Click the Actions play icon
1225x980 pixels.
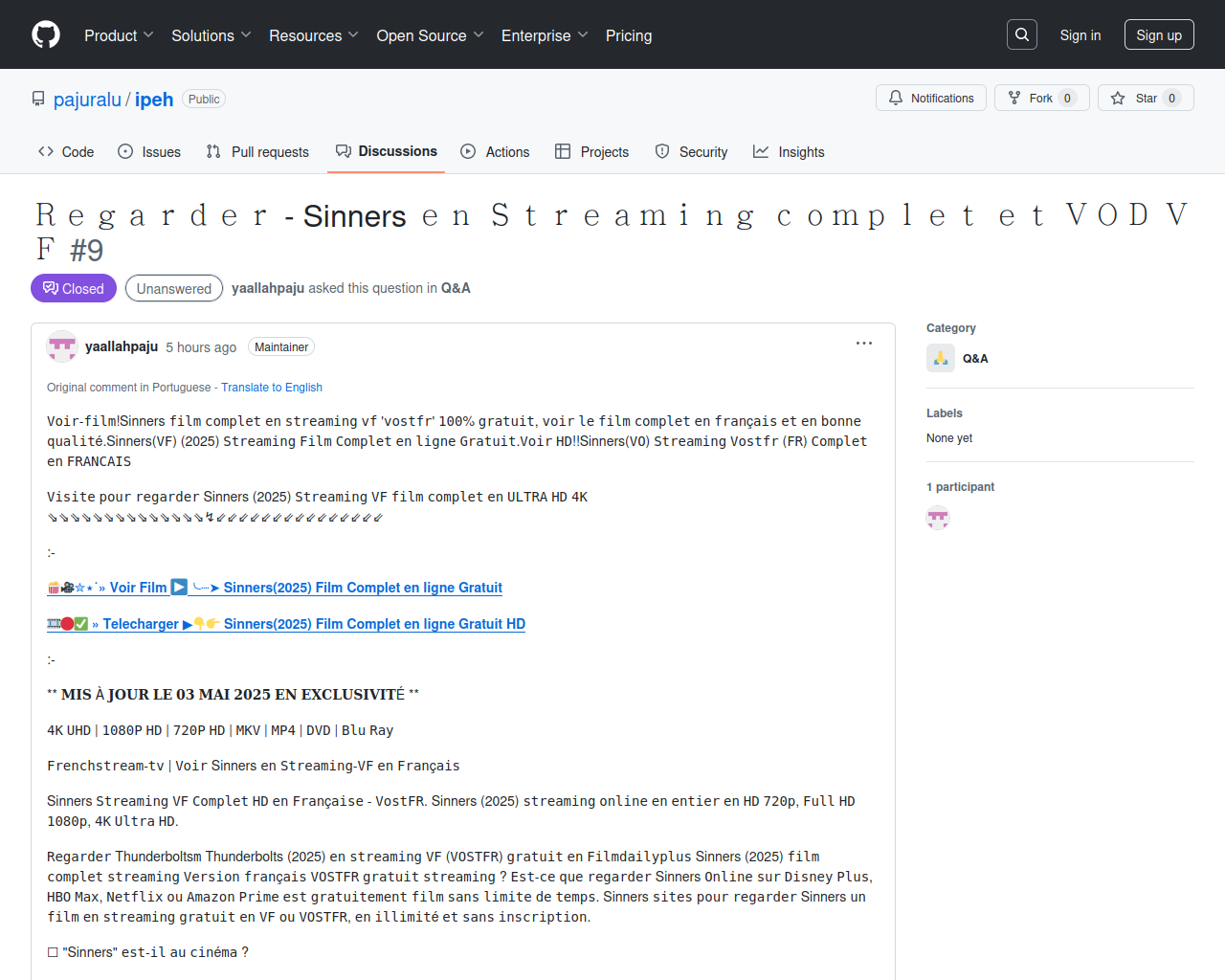coord(468,151)
